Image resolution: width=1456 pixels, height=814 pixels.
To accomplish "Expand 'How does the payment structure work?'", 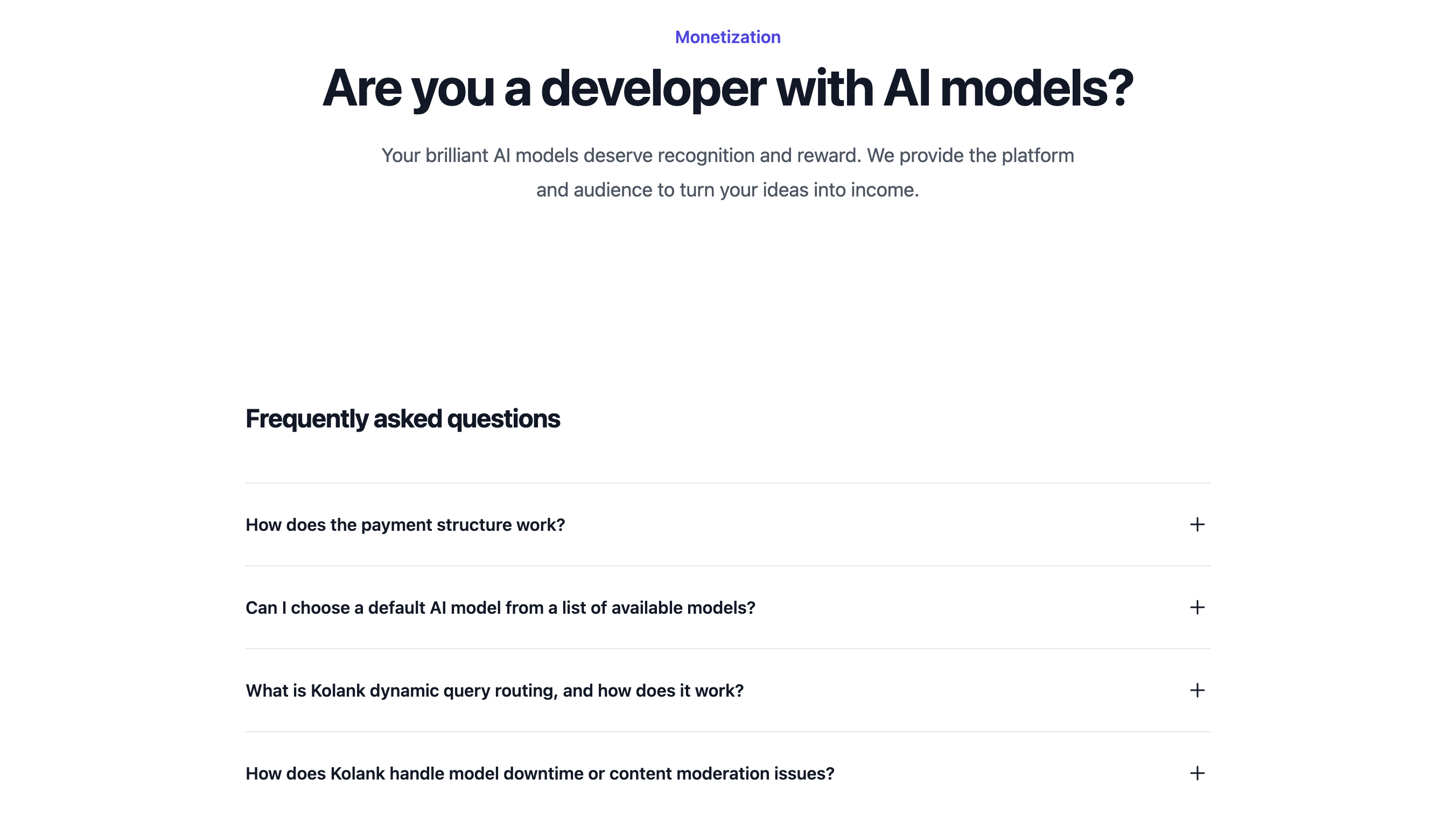I will click(x=728, y=524).
